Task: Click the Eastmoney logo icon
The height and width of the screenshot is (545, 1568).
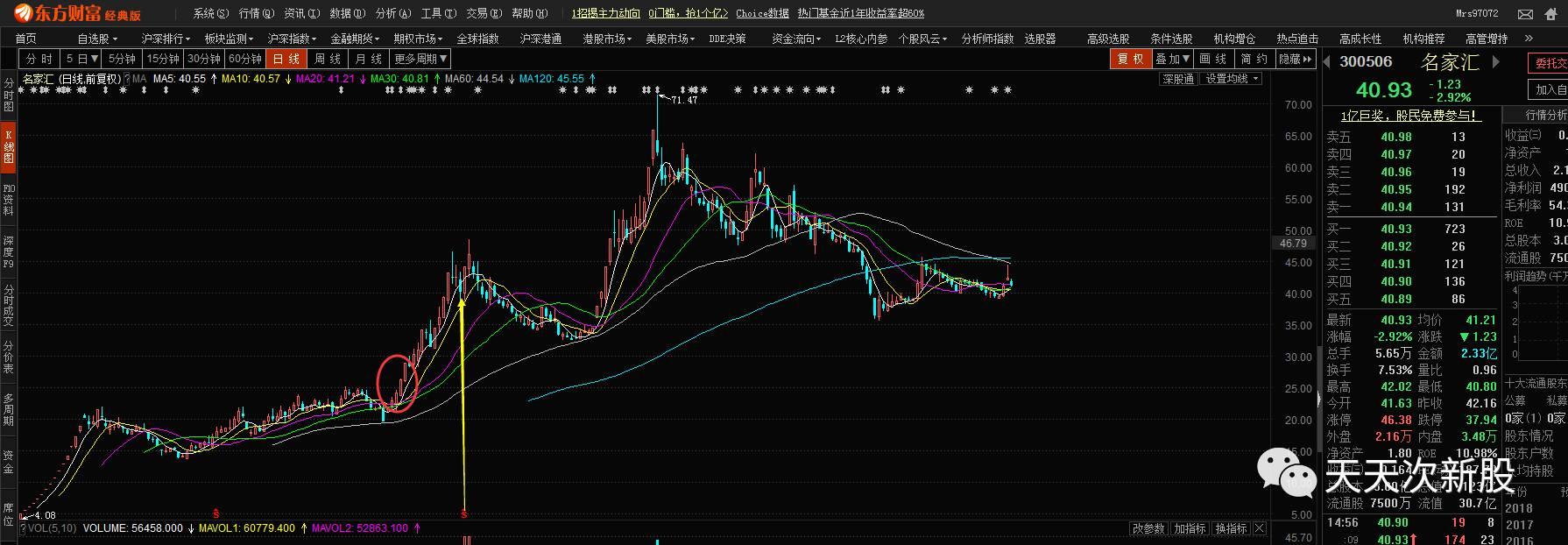Action: tap(23, 14)
